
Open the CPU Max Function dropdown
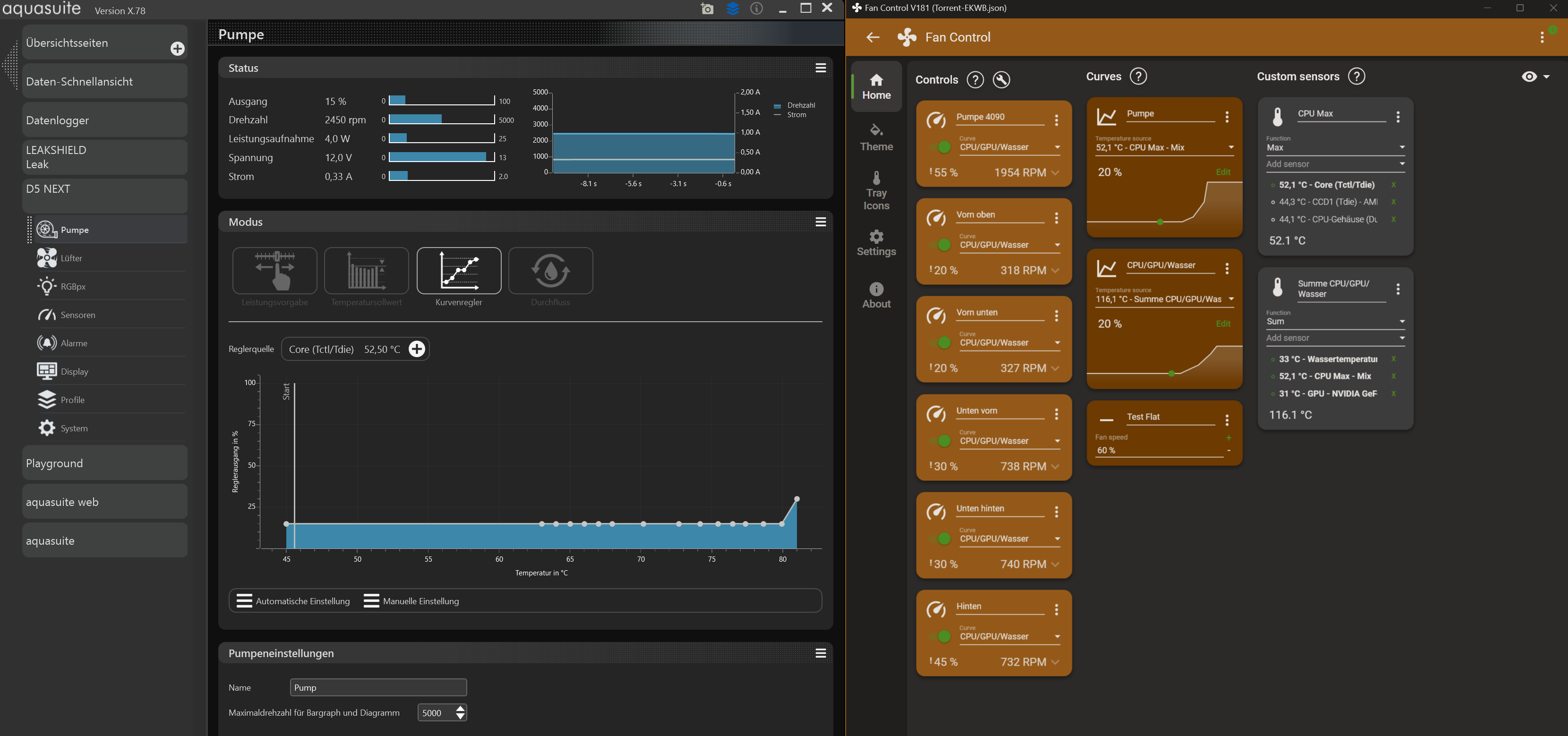1335,147
